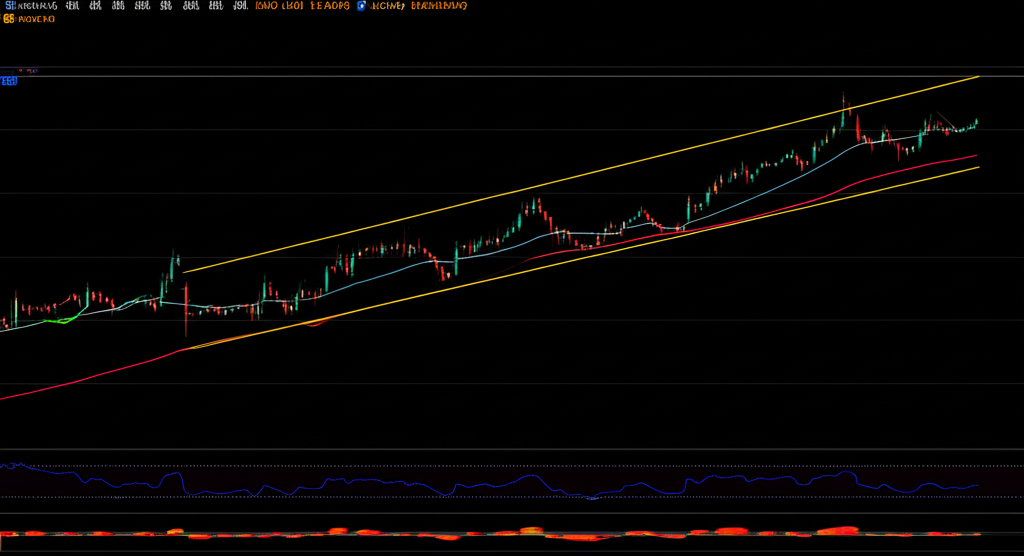The width and height of the screenshot is (1024, 556).
Task: Click the blue square icon in the top toolbar
Action: coord(362,5)
